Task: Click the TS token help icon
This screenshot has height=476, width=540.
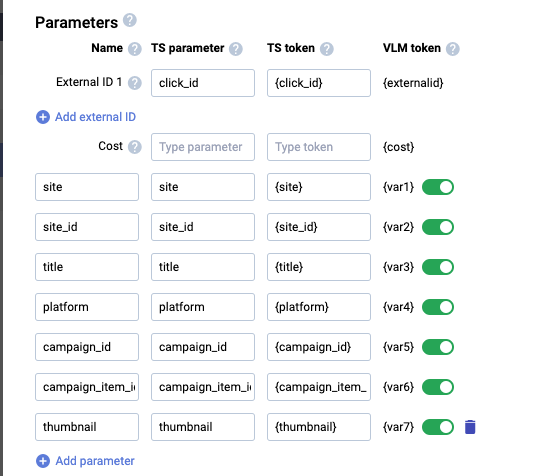Action: pos(326,49)
